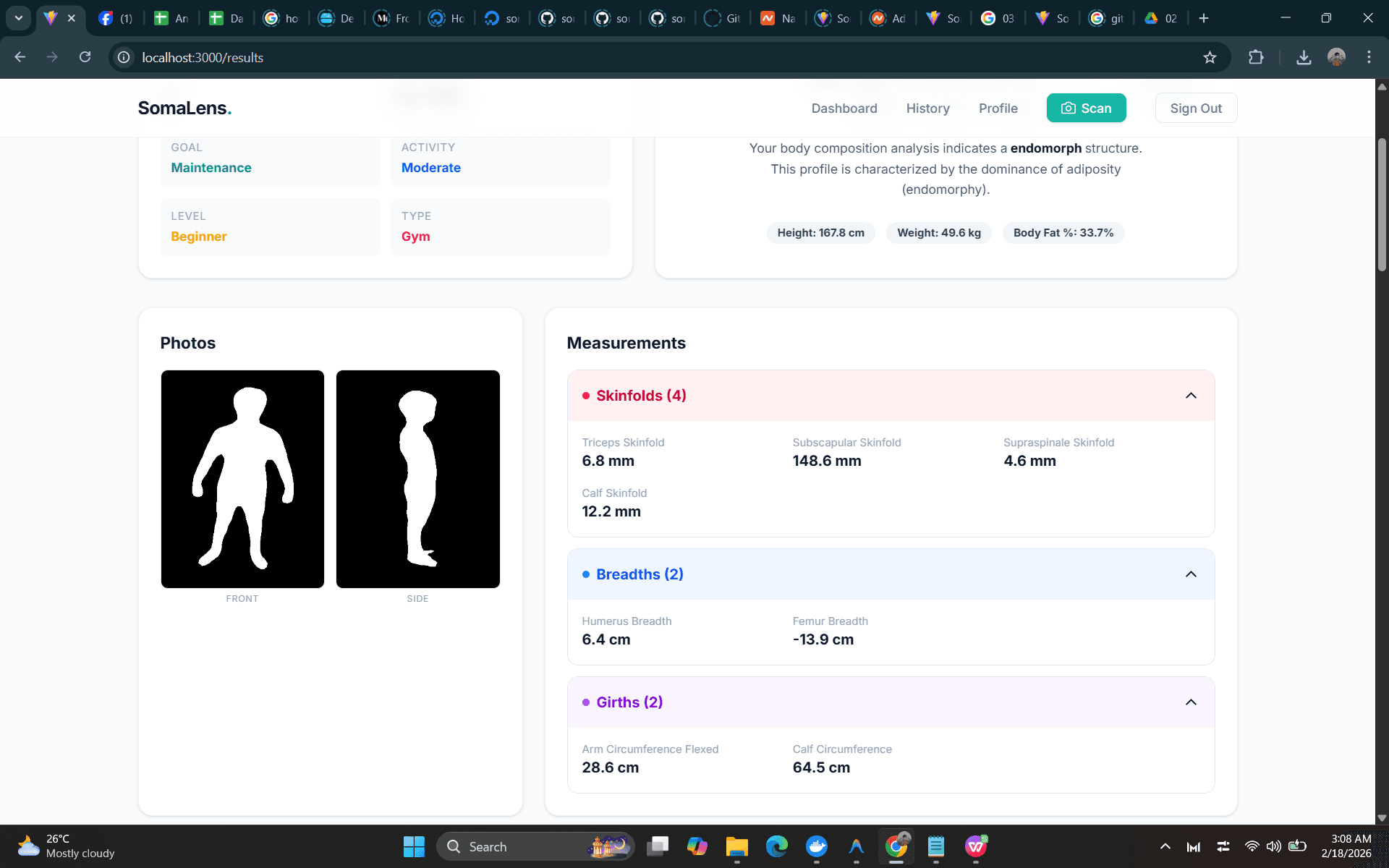Open the tab search dropdown arrow
Image resolution: width=1389 pixels, height=868 pixels.
pos(19,18)
